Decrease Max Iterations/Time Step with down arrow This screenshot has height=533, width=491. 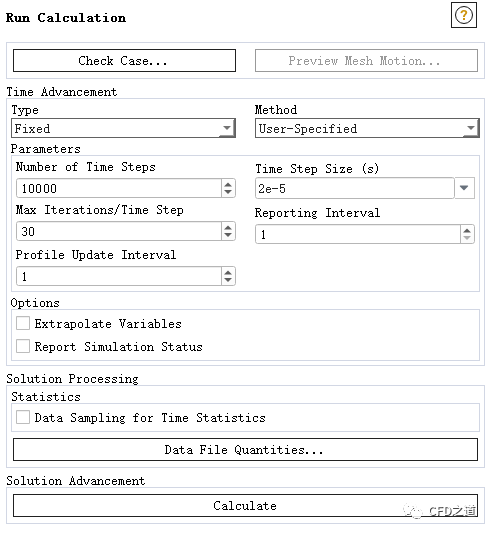(x=228, y=236)
